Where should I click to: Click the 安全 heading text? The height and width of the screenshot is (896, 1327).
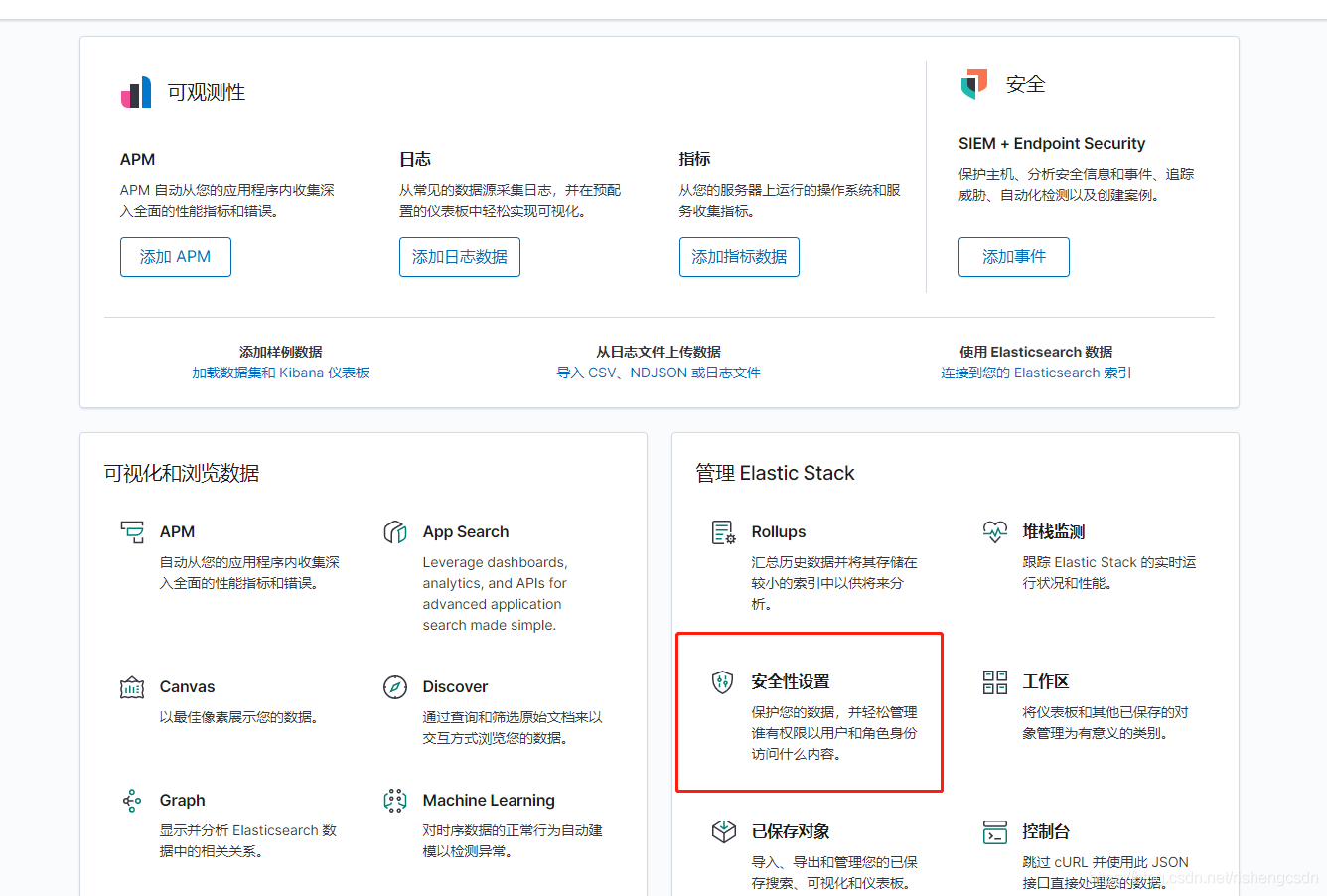(x=1026, y=84)
